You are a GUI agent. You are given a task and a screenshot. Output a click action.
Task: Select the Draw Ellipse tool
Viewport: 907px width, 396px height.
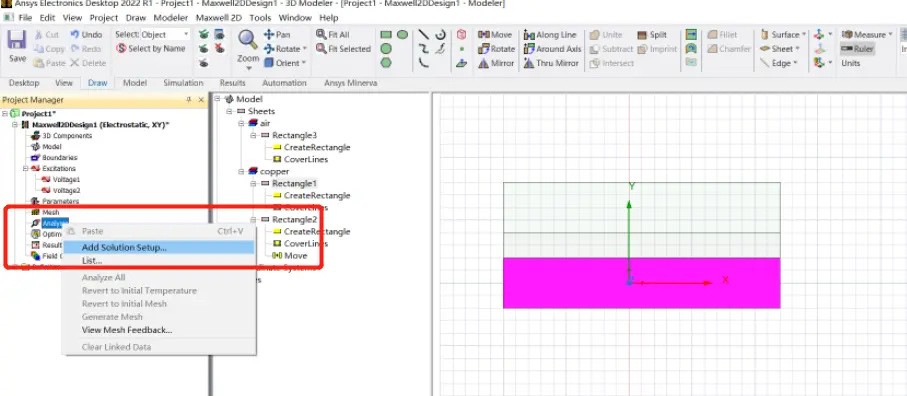(403, 35)
